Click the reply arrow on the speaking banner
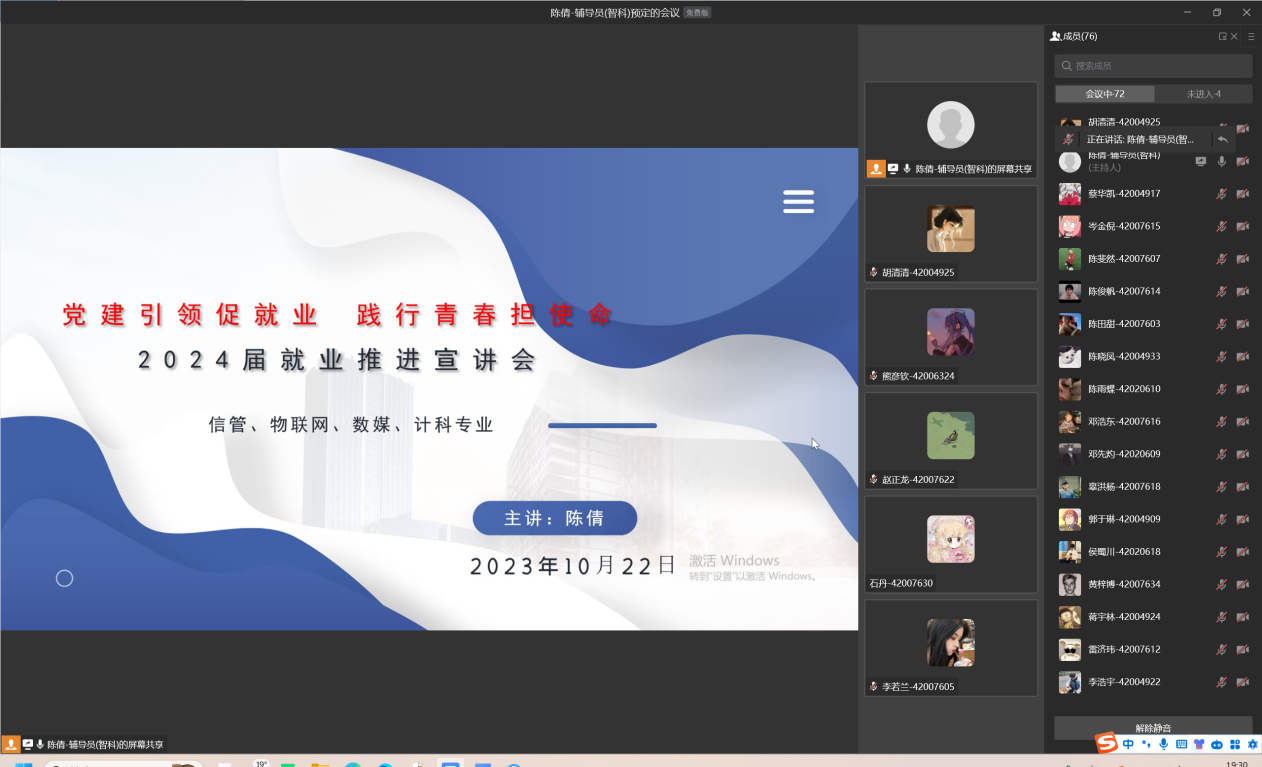 tap(1222, 140)
